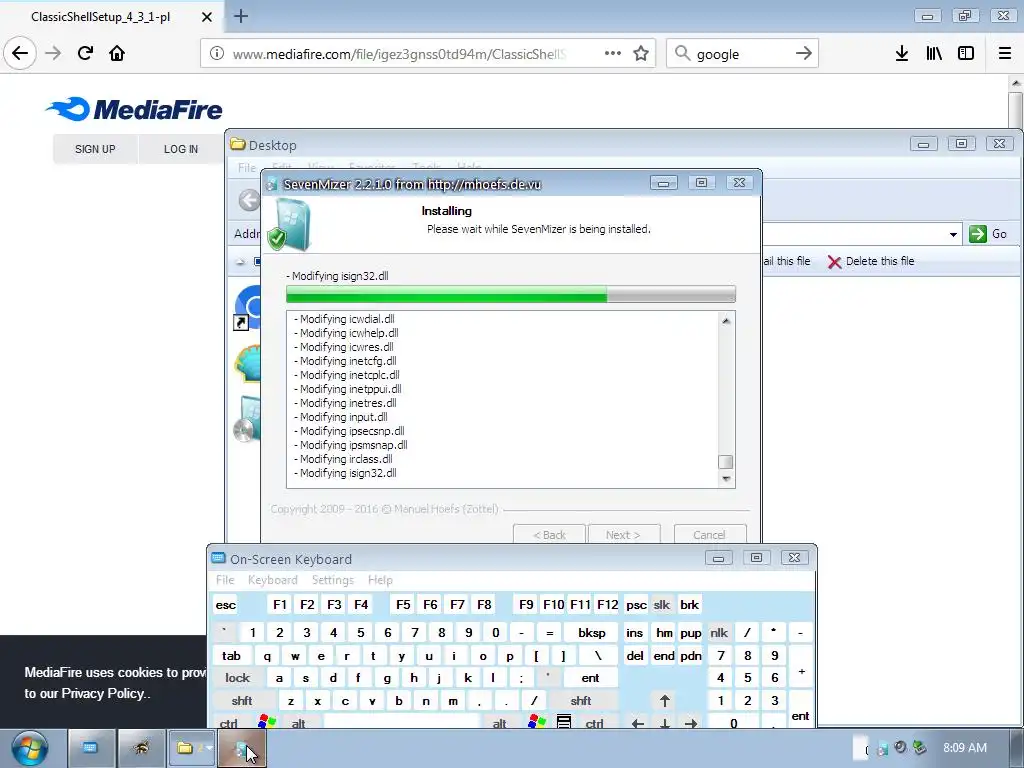Click the bksp key
Viewport: 1024px width, 768px height.
592,632
